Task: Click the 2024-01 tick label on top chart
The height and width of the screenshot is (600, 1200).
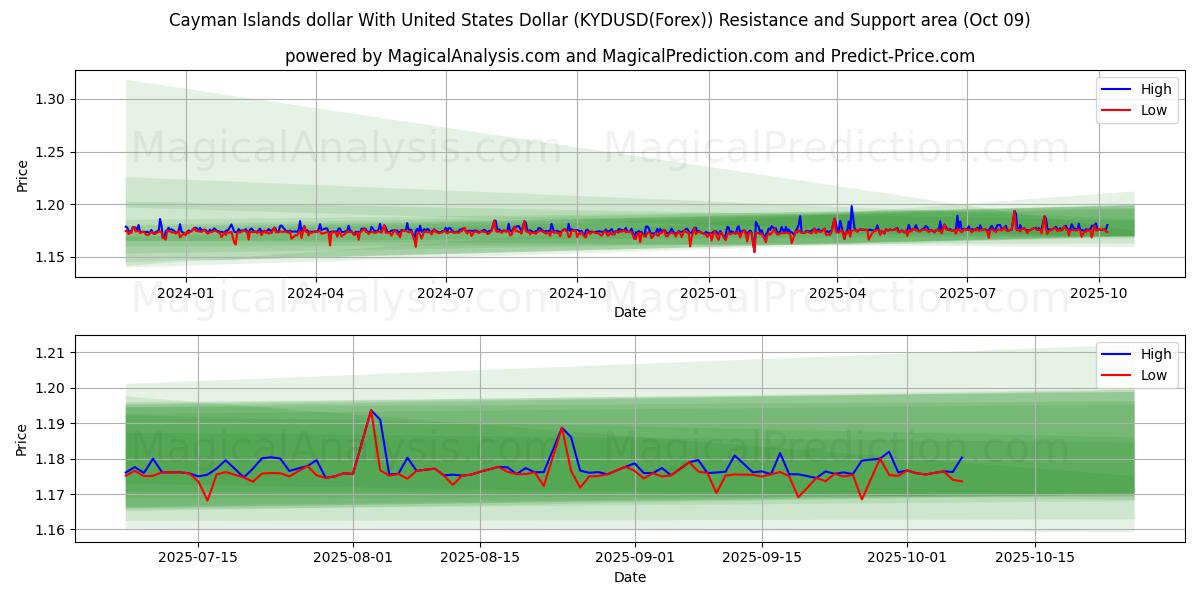Action: [x=185, y=293]
